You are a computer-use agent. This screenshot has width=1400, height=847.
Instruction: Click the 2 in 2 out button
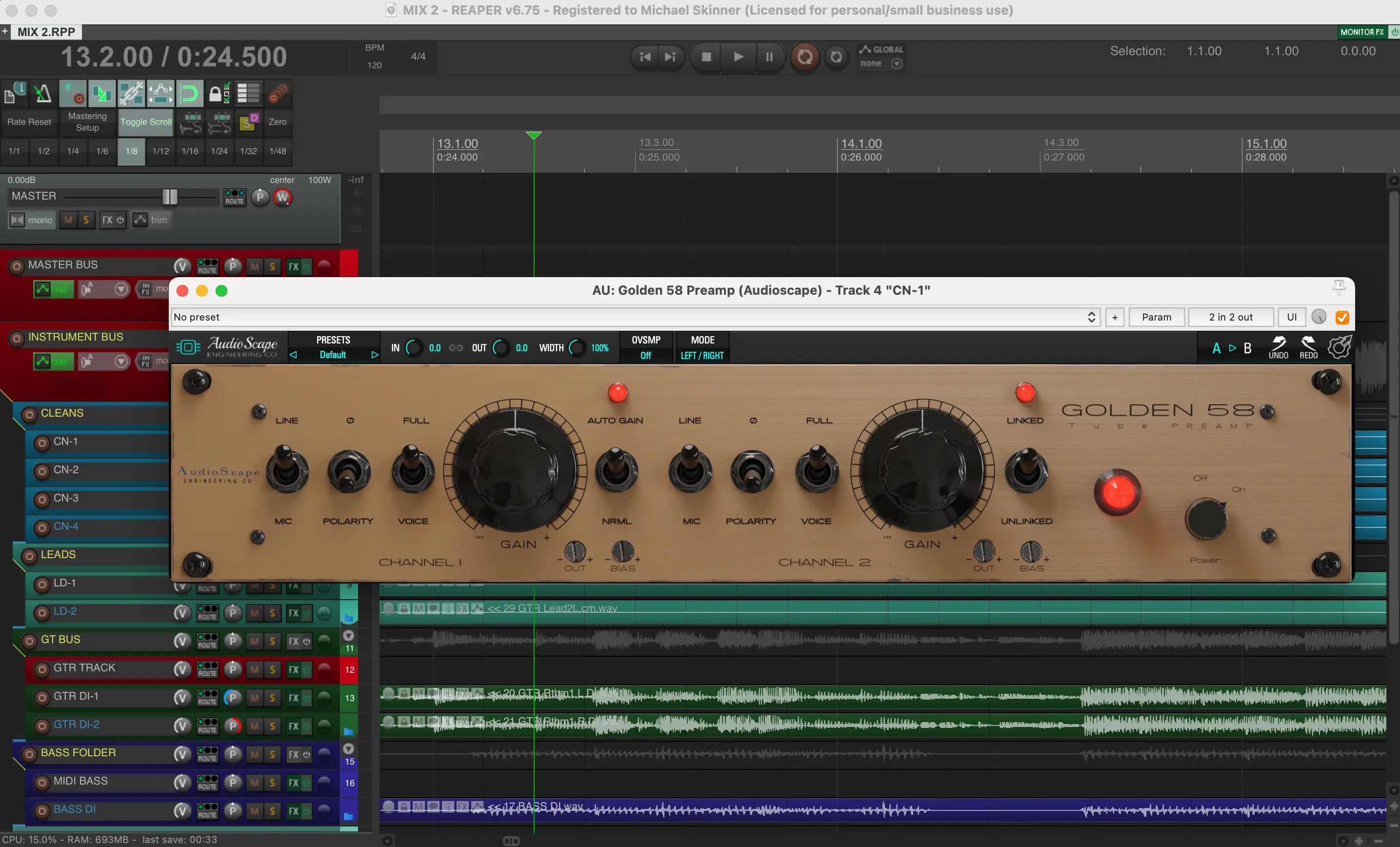pyautogui.click(x=1231, y=317)
